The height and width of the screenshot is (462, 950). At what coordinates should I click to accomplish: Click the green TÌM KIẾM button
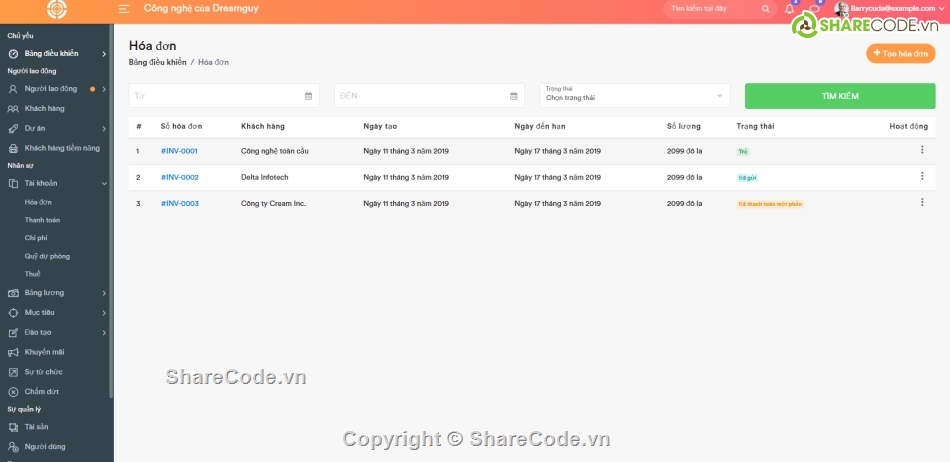840,96
